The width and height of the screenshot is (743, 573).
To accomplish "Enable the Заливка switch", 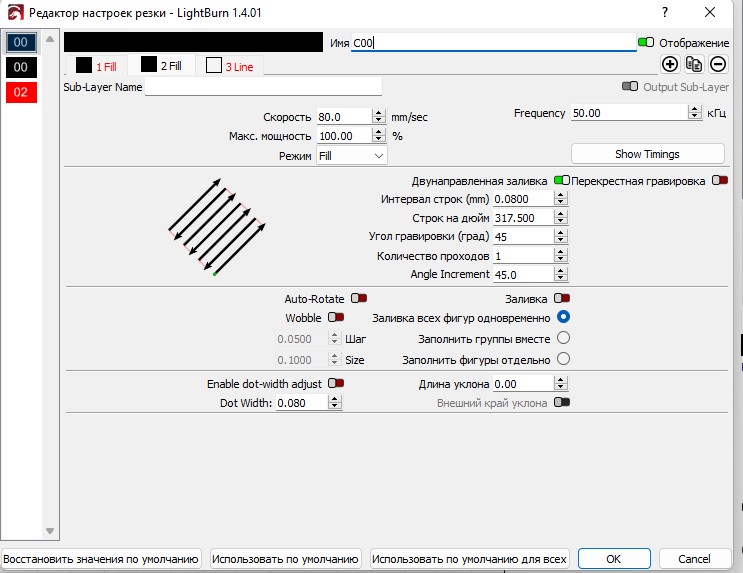I will tap(562, 298).
